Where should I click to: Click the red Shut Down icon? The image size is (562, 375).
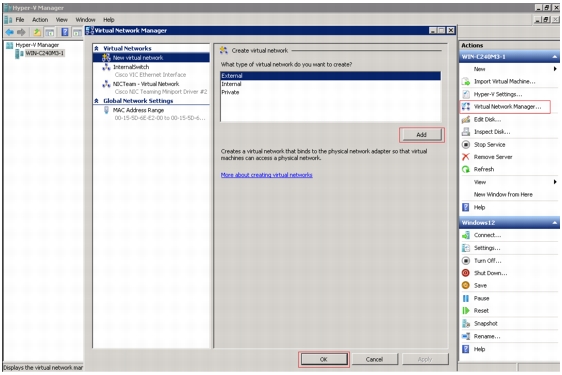(x=466, y=273)
